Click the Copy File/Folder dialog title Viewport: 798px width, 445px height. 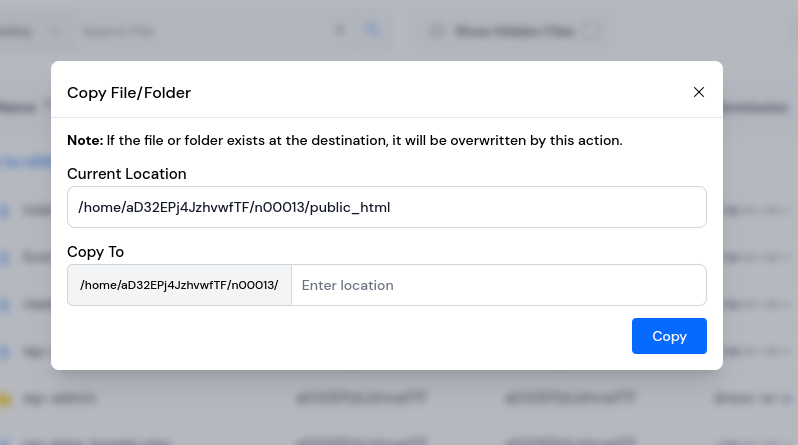click(129, 93)
